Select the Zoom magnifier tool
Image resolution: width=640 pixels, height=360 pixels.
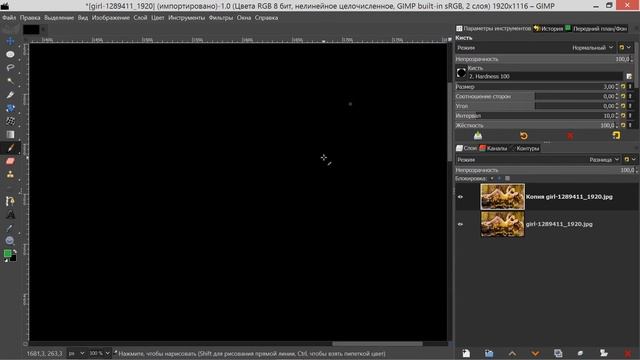tap(10, 241)
